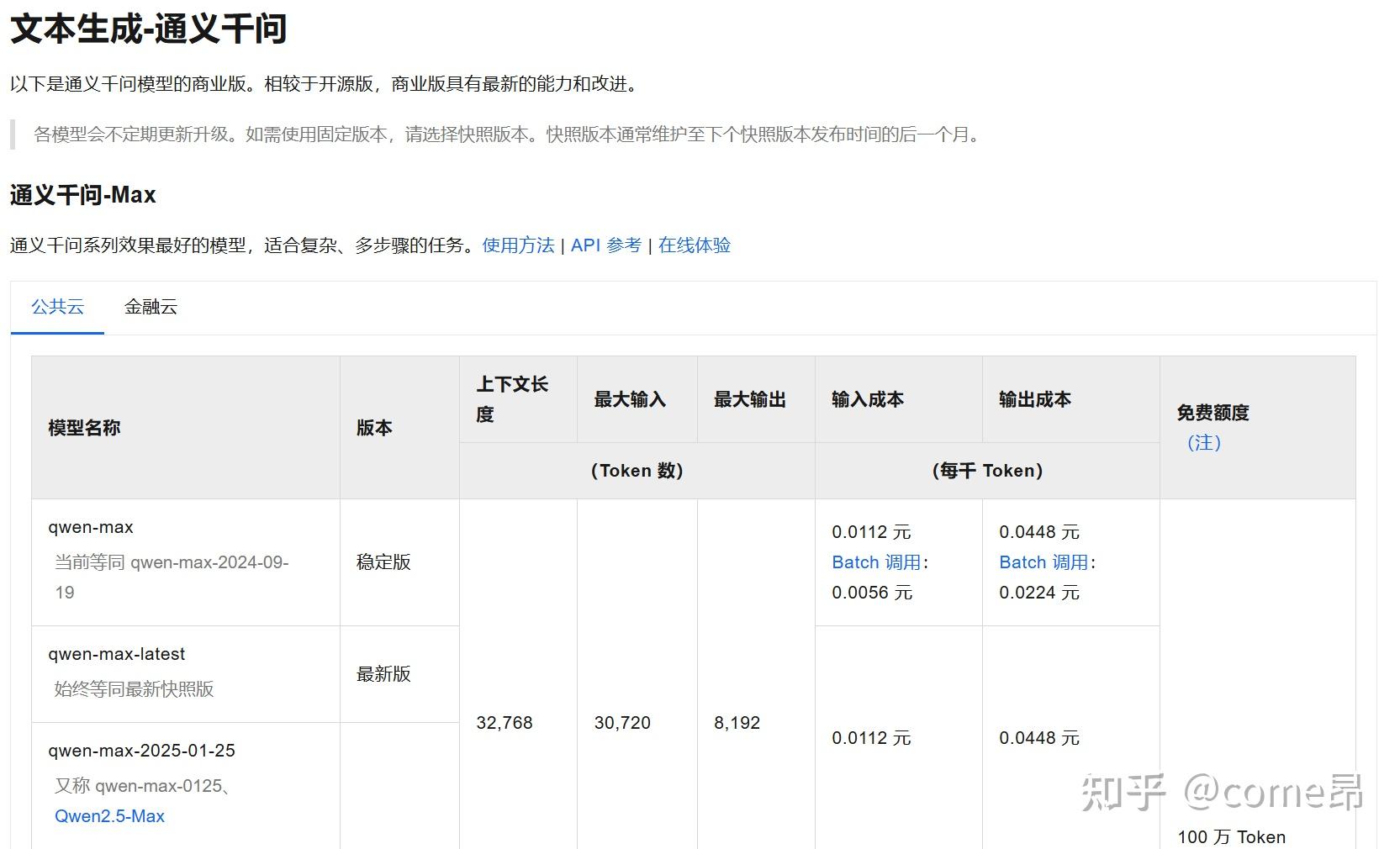Click the 8,192 max output value
Image resolution: width=1400 pixels, height=849 pixels.
[737, 723]
